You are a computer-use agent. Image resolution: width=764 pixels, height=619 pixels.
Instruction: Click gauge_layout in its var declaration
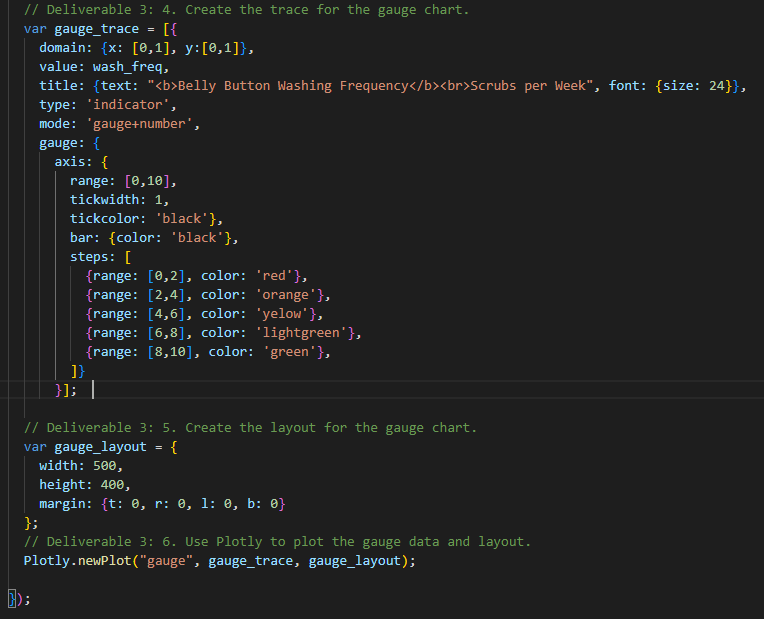tap(100, 447)
